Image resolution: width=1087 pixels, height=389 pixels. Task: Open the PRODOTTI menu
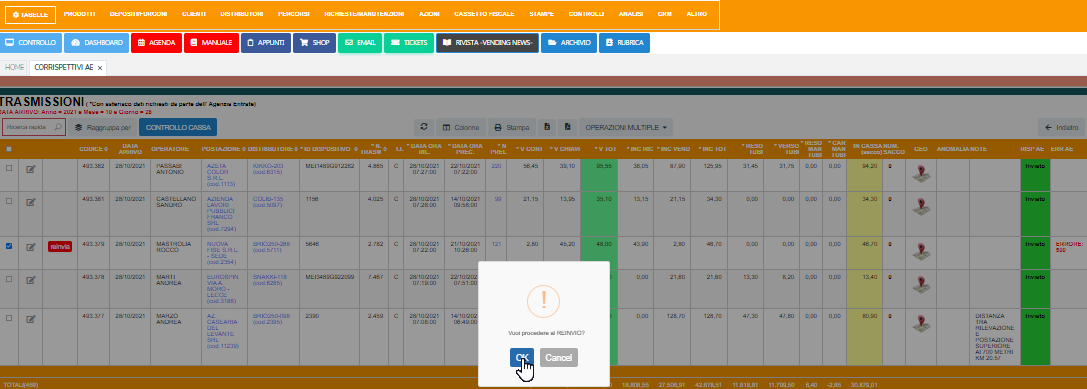pyautogui.click(x=79, y=14)
